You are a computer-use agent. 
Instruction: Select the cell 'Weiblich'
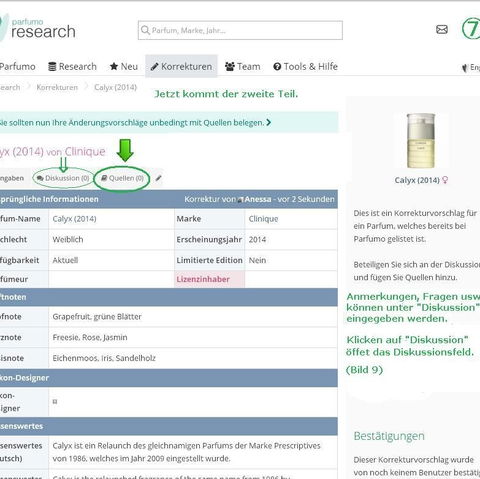point(68,240)
